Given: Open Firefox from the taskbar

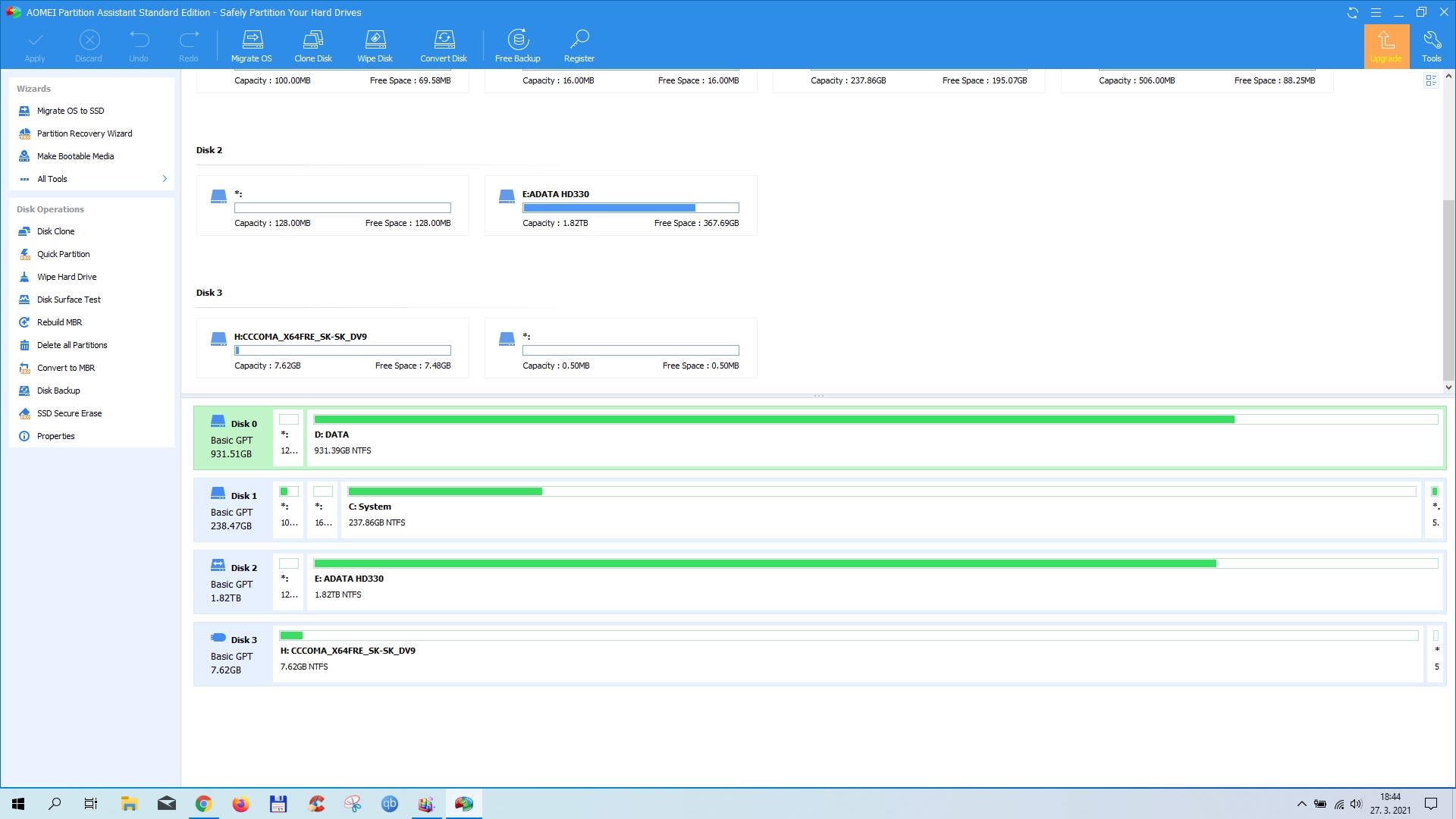Looking at the screenshot, I should 240,804.
